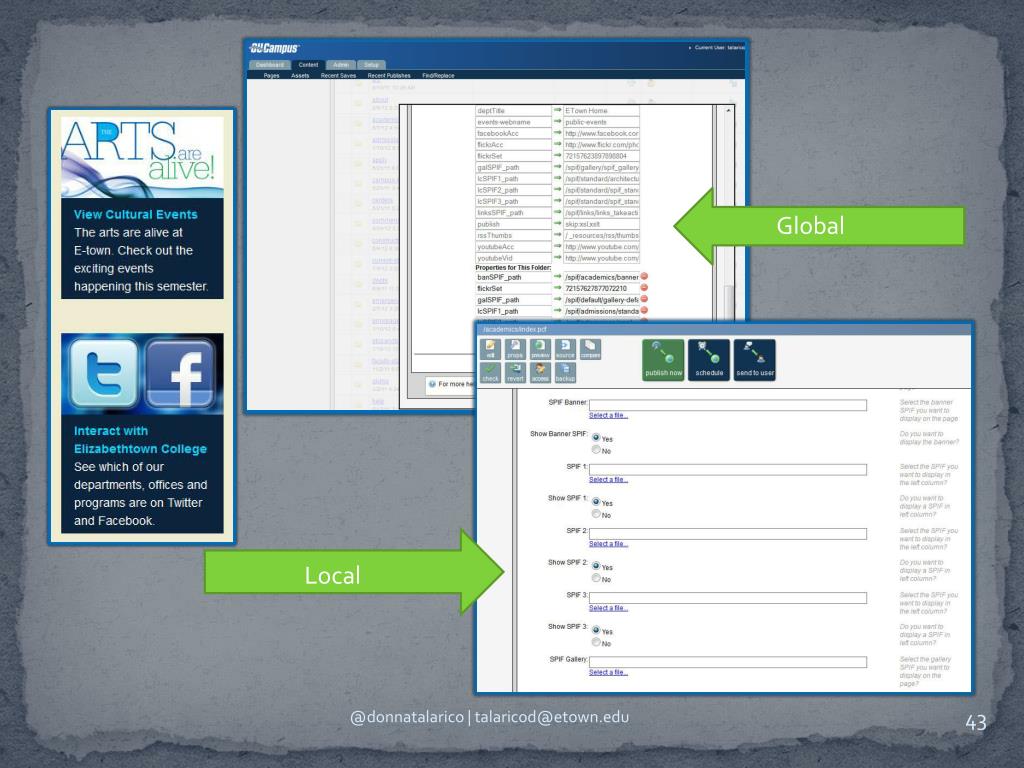Open the access toolbar icon
The height and width of the screenshot is (768, 1024).
pos(540,372)
